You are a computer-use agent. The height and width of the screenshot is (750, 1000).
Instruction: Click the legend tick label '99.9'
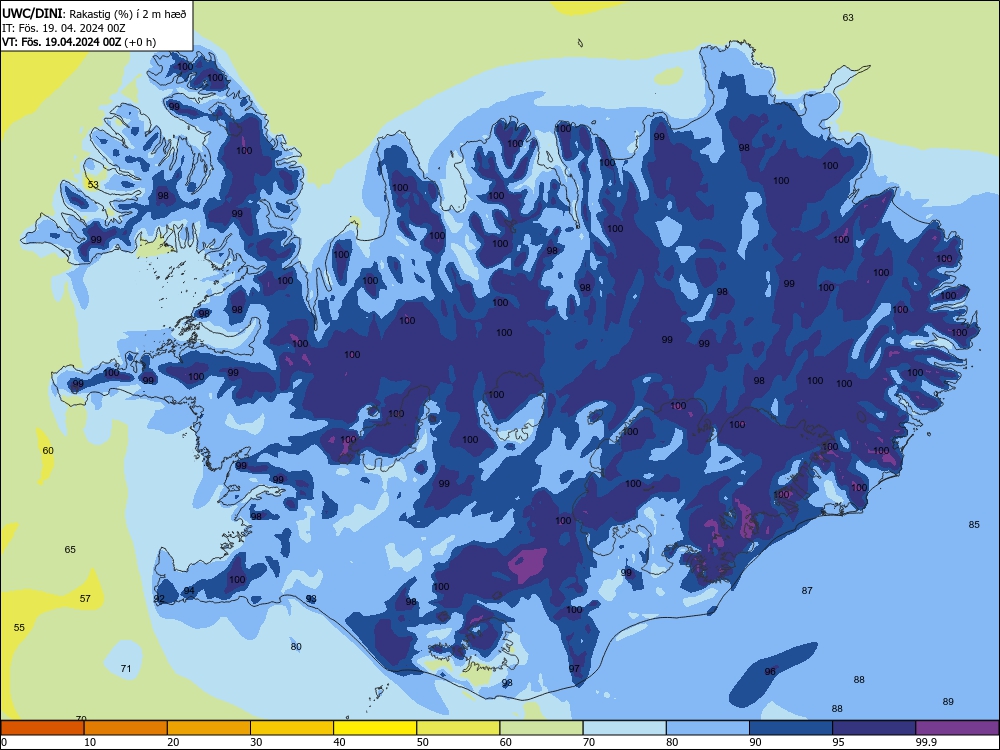925,742
